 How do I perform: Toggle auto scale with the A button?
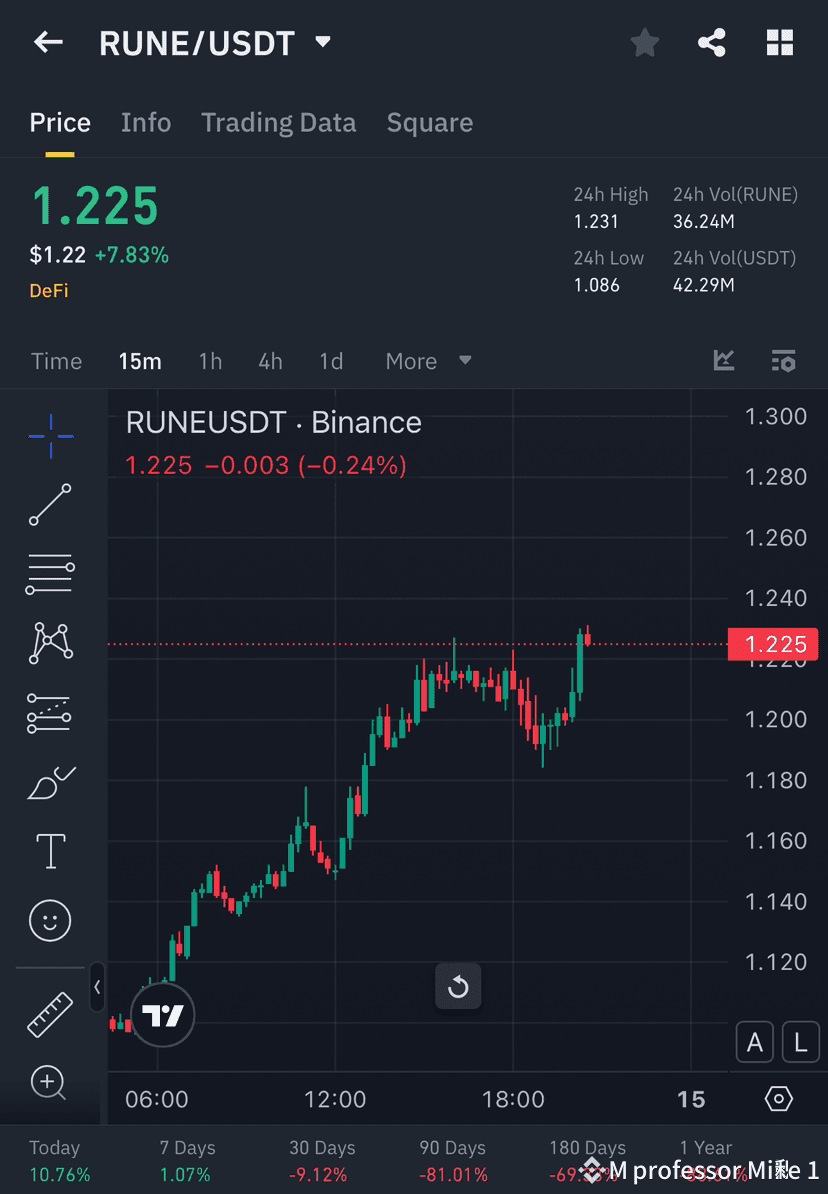[755, 1042]
